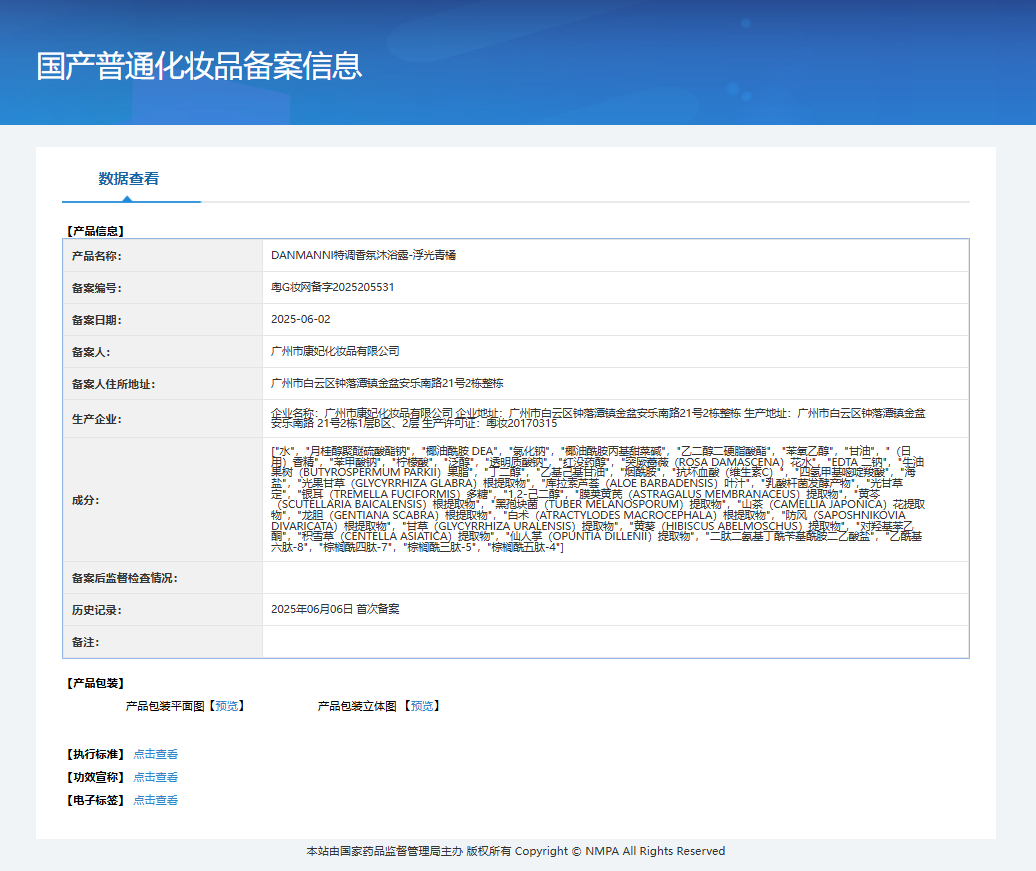The width and height of the screenshot is (1036, 871).
Task: Click the 产品包装平面图 label
Action: [x=165, y=706]
